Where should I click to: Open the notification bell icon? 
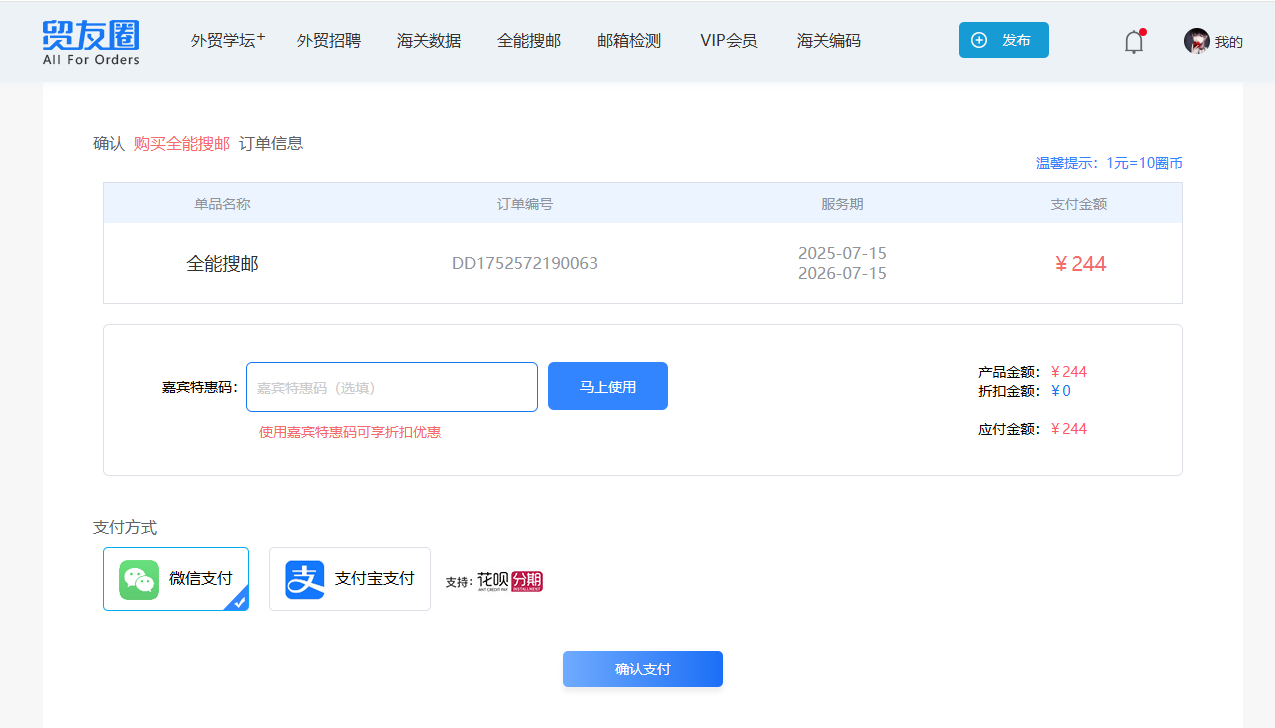coord(1133,42)
